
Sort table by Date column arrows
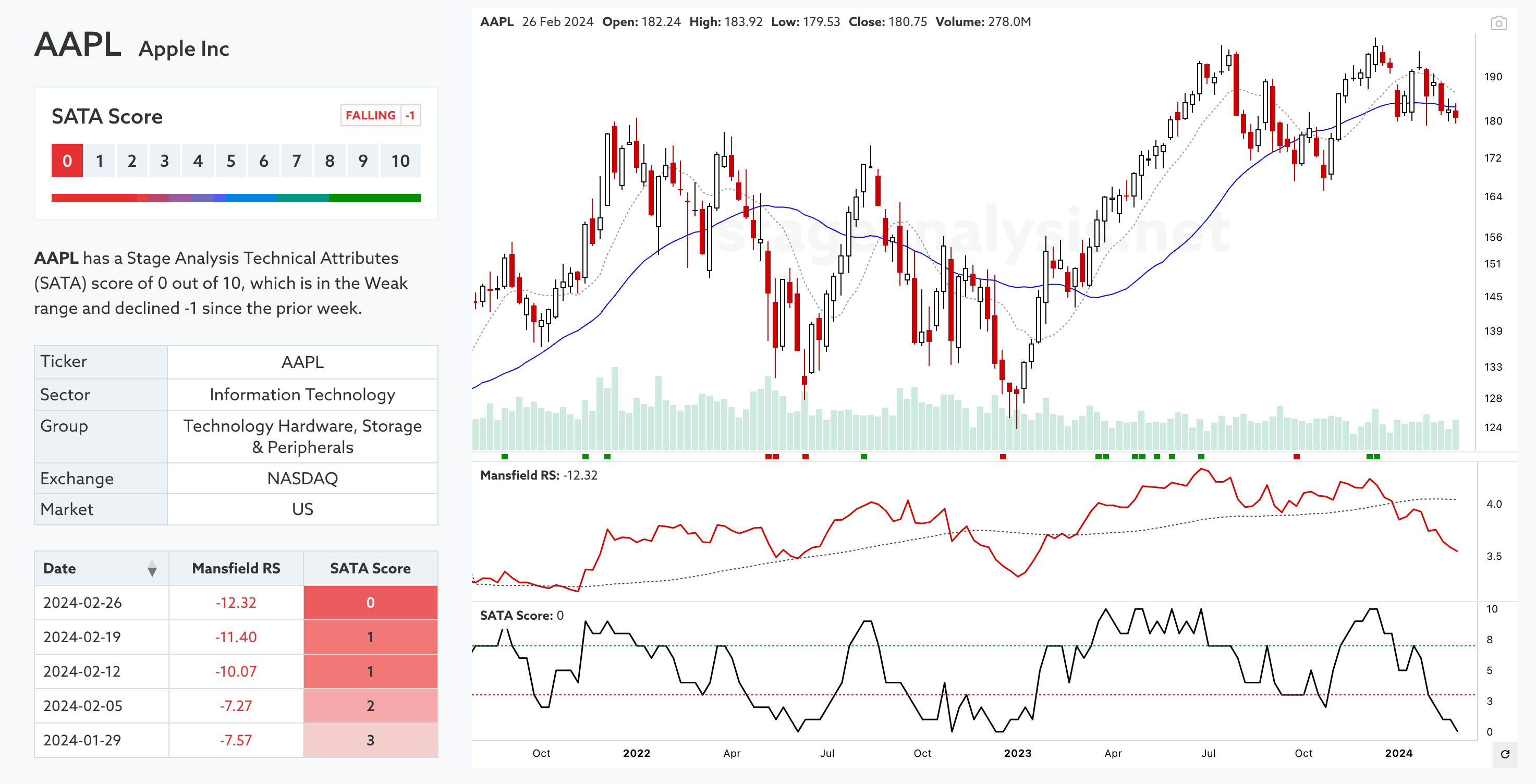point(152,568)
